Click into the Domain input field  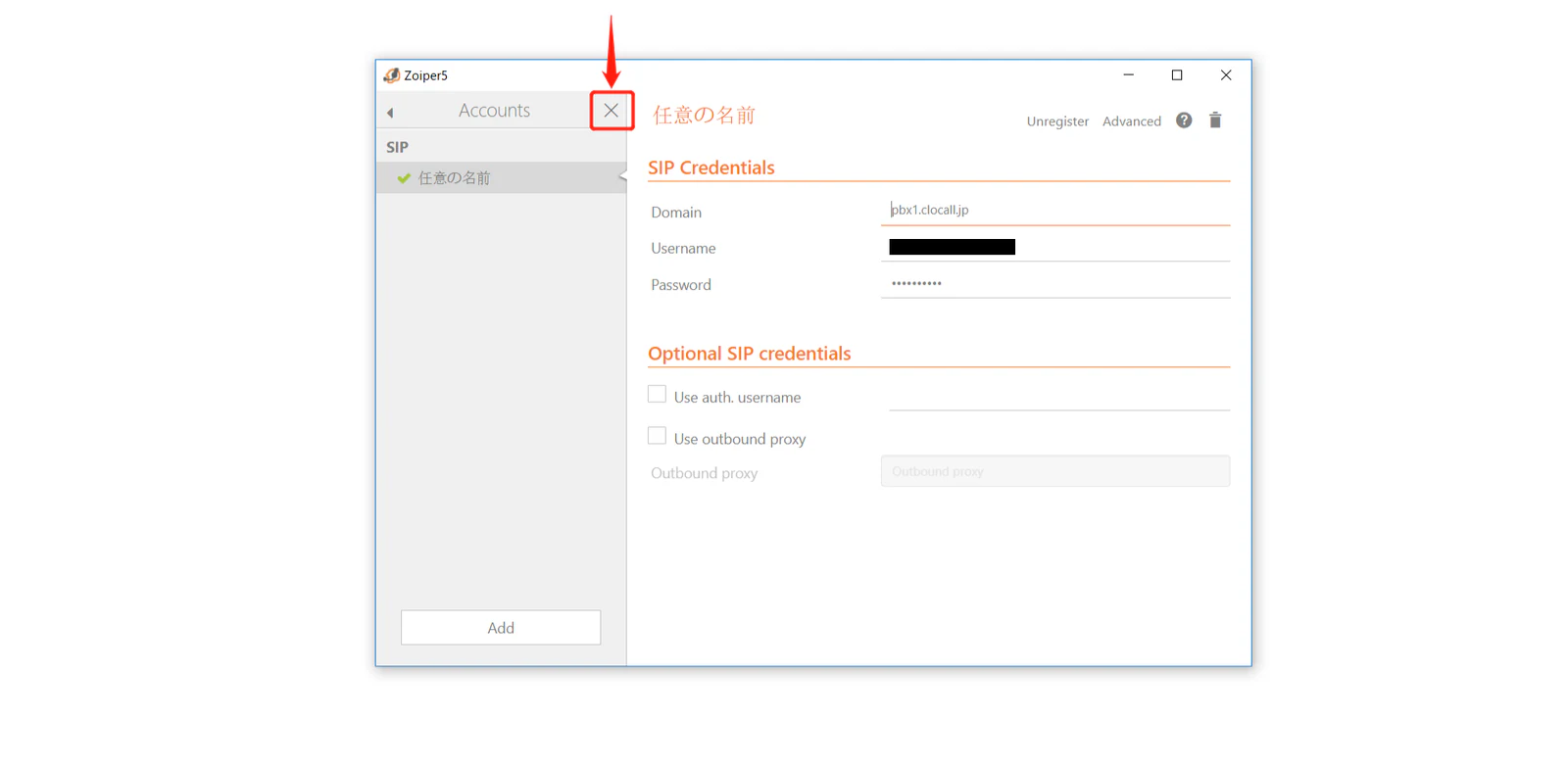(x=1055, y=210)
